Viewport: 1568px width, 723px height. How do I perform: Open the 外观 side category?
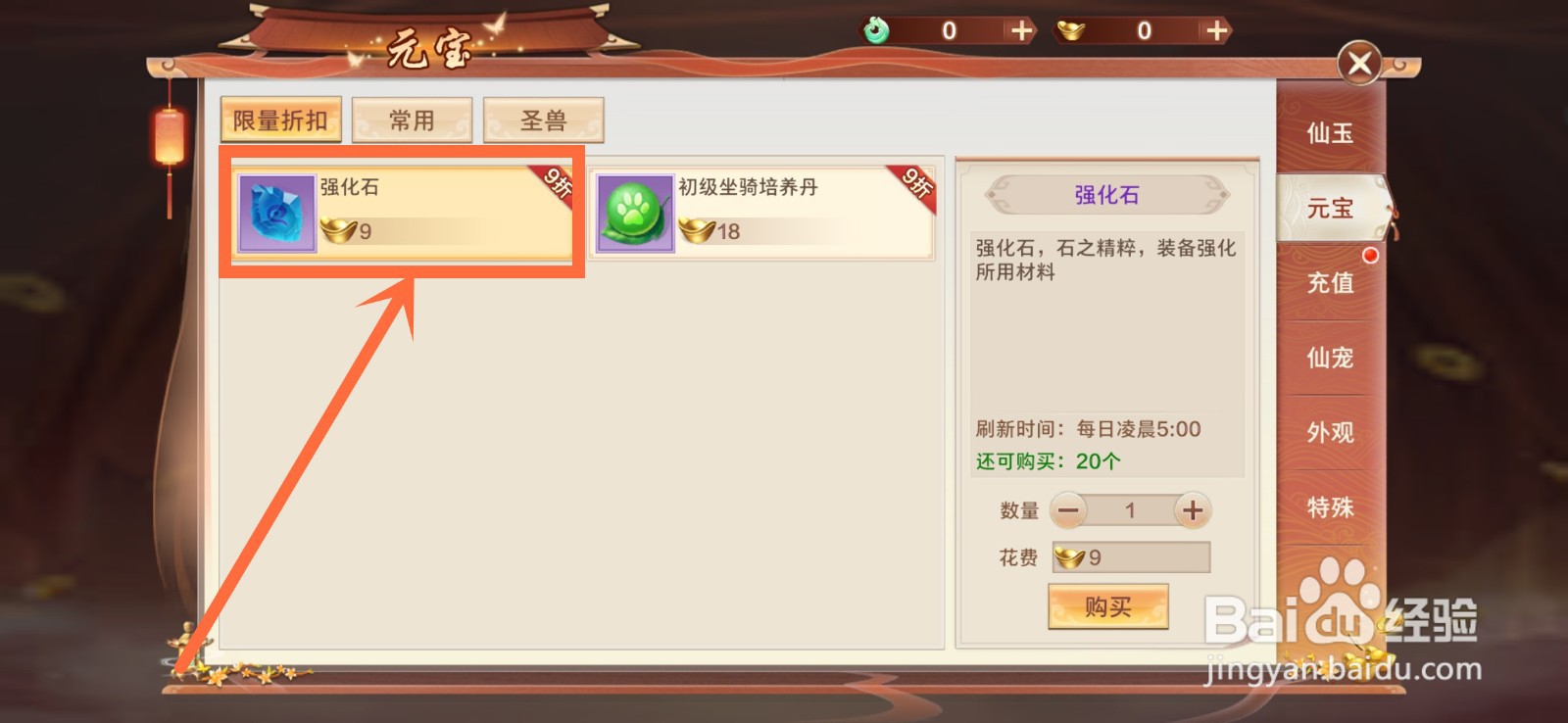tap(1330, 432)
